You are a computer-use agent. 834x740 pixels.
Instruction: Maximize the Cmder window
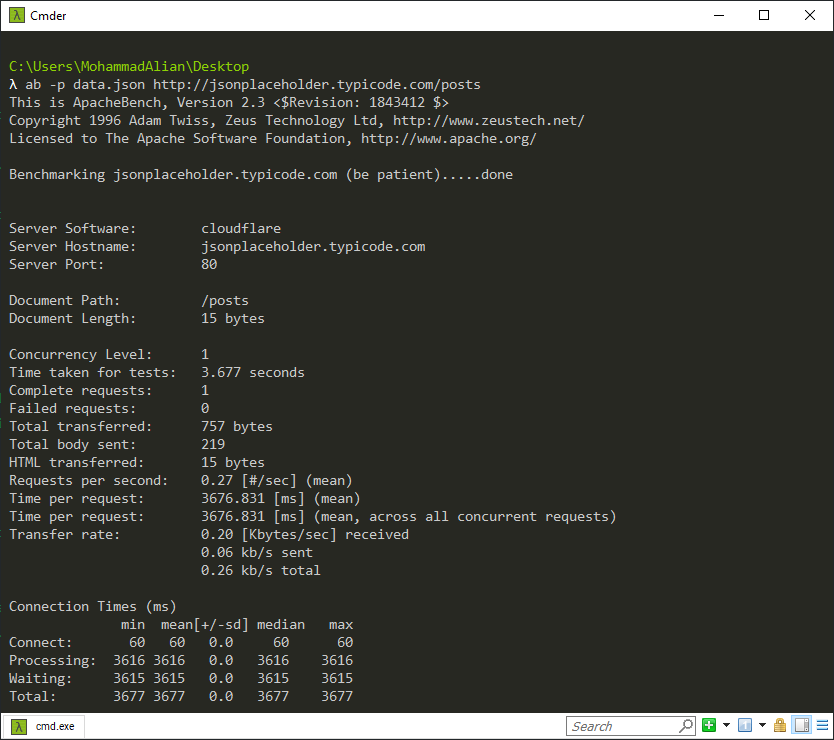(764, 15)
